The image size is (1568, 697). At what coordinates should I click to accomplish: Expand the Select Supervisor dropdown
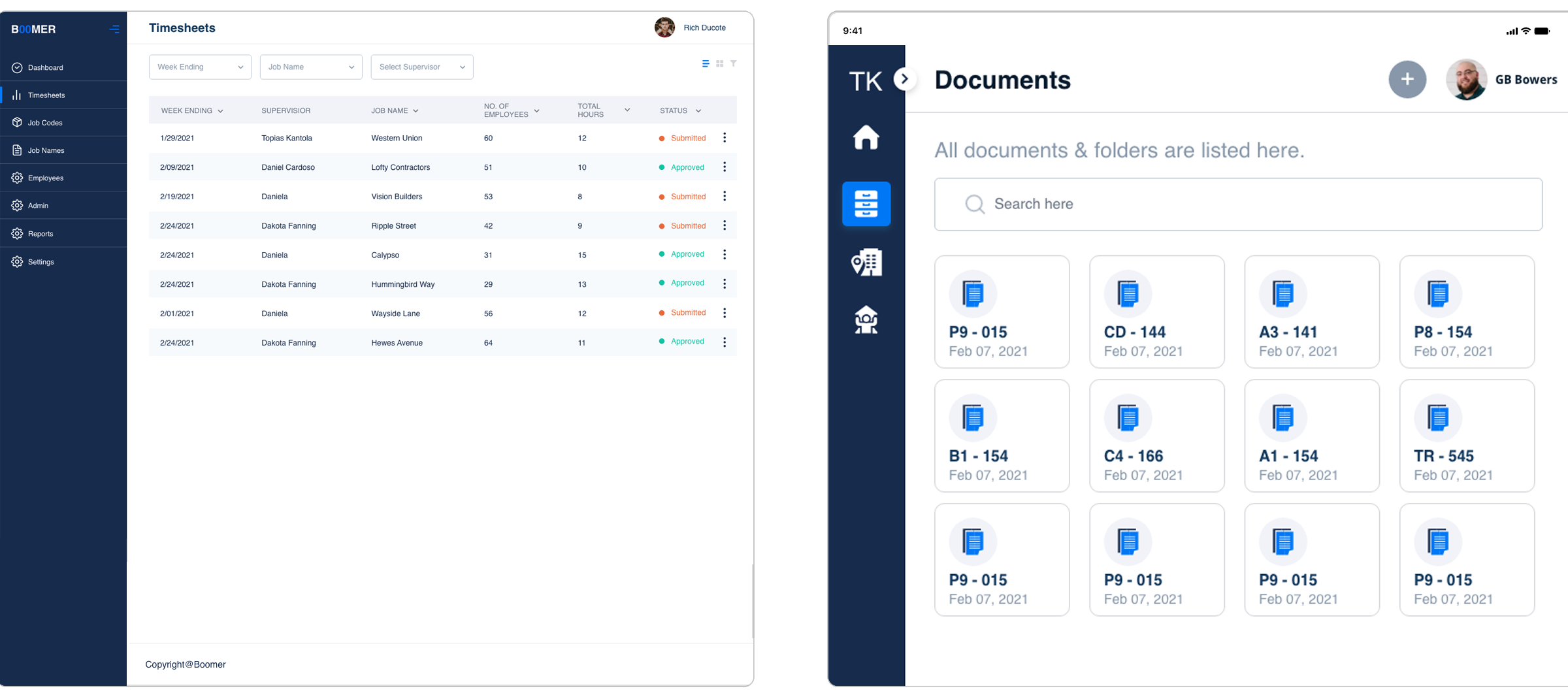coord(422,67)
